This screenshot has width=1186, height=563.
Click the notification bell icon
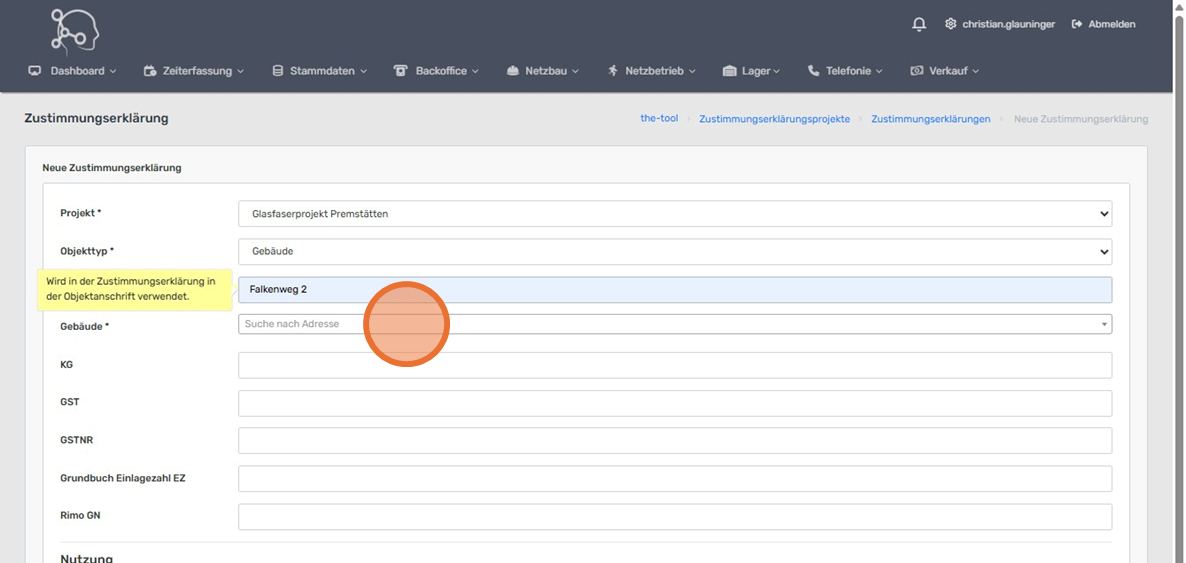919,24
